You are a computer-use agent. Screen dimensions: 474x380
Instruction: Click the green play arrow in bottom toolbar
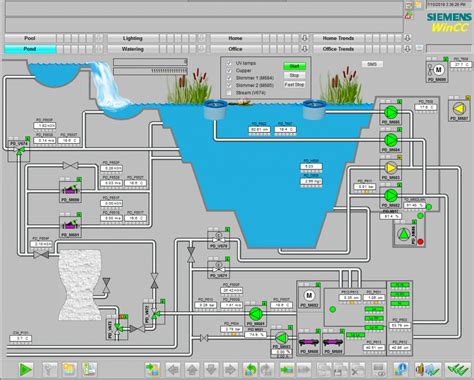click(26, 369)
